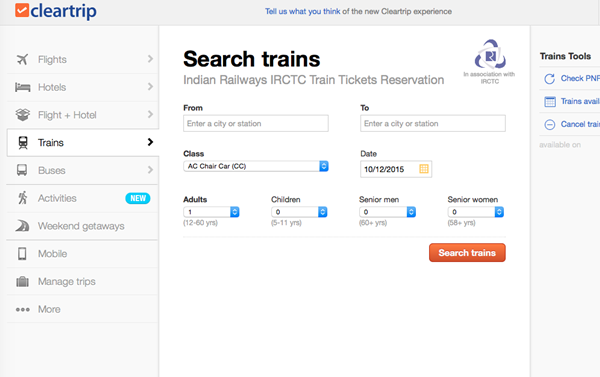Click the More three-dots icon
The height and width of the screenshot is (377, 600).
pos(23,309)
